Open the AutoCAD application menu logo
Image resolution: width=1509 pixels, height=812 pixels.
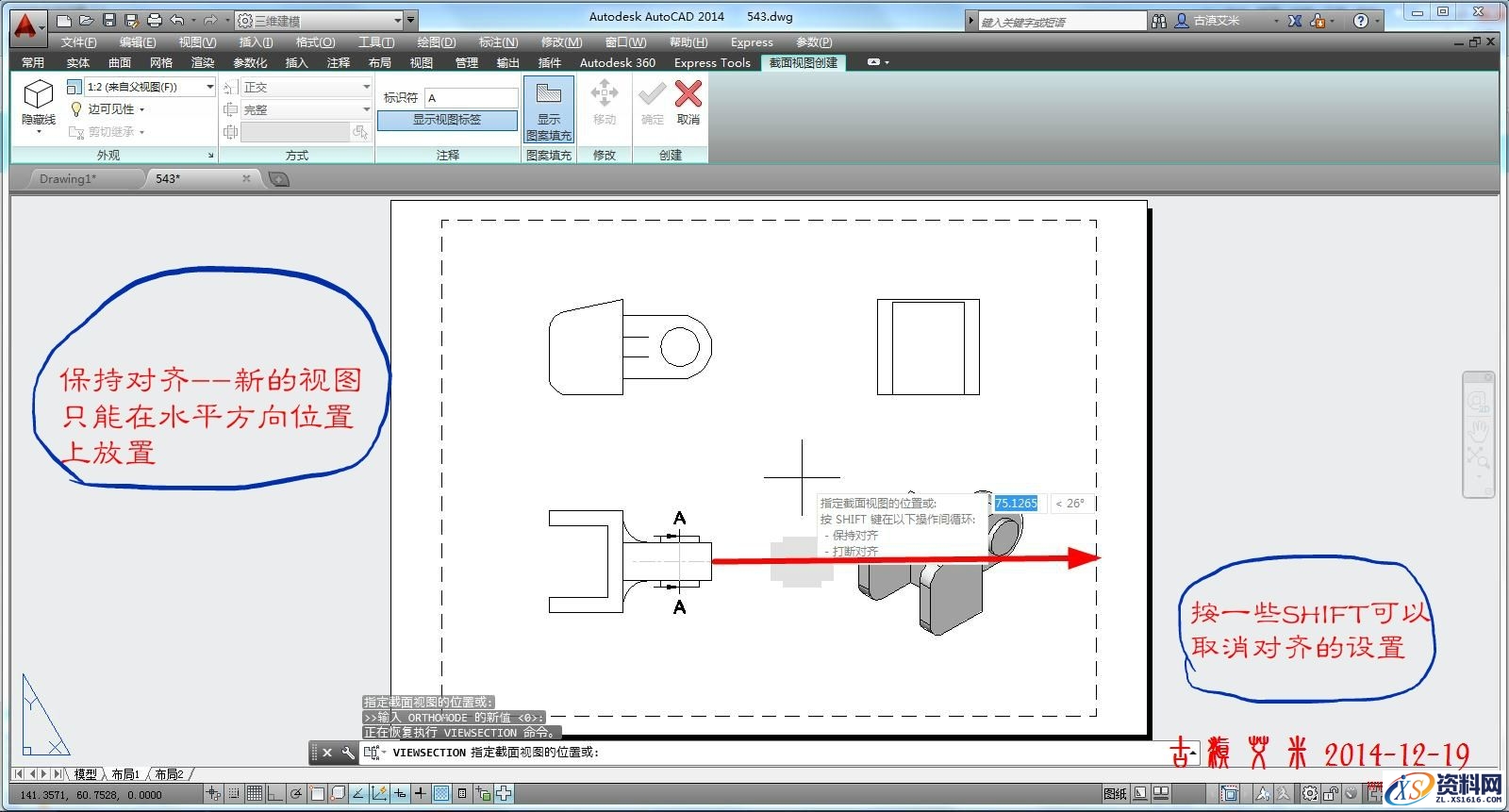(x=25, y=25)
